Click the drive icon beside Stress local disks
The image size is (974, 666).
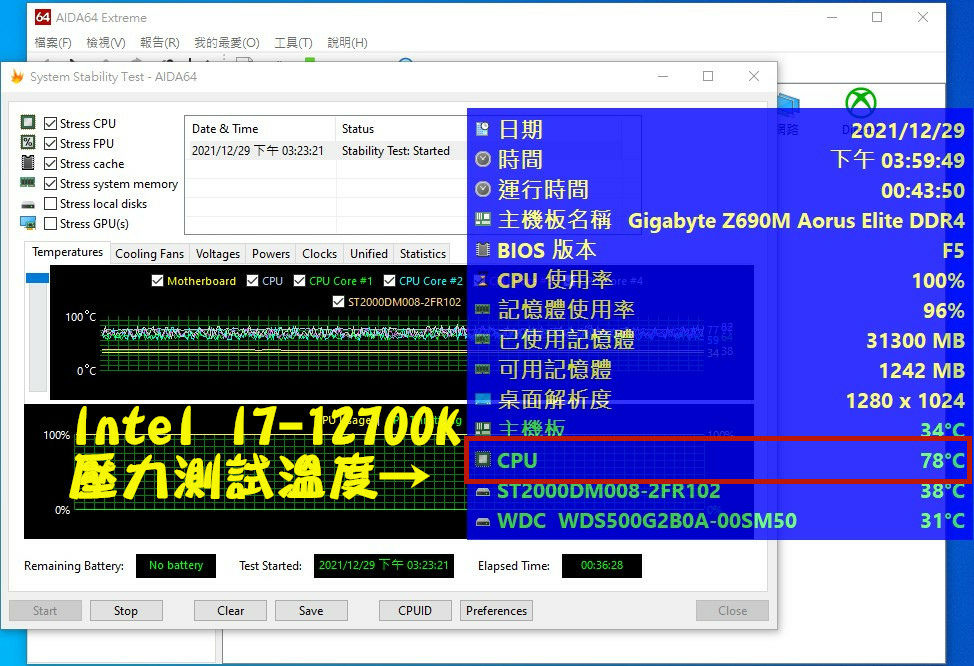[x=28, y=204]
